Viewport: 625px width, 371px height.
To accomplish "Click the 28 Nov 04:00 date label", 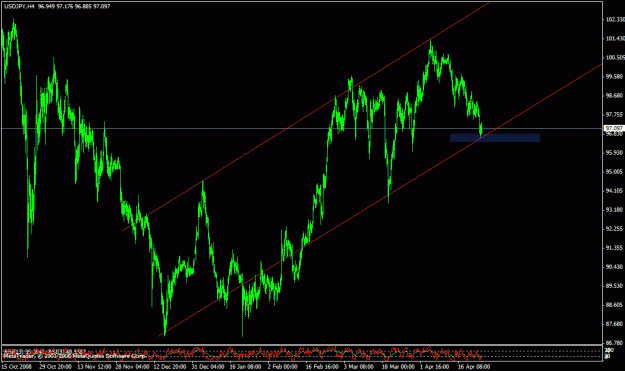I will pos(132,367).
